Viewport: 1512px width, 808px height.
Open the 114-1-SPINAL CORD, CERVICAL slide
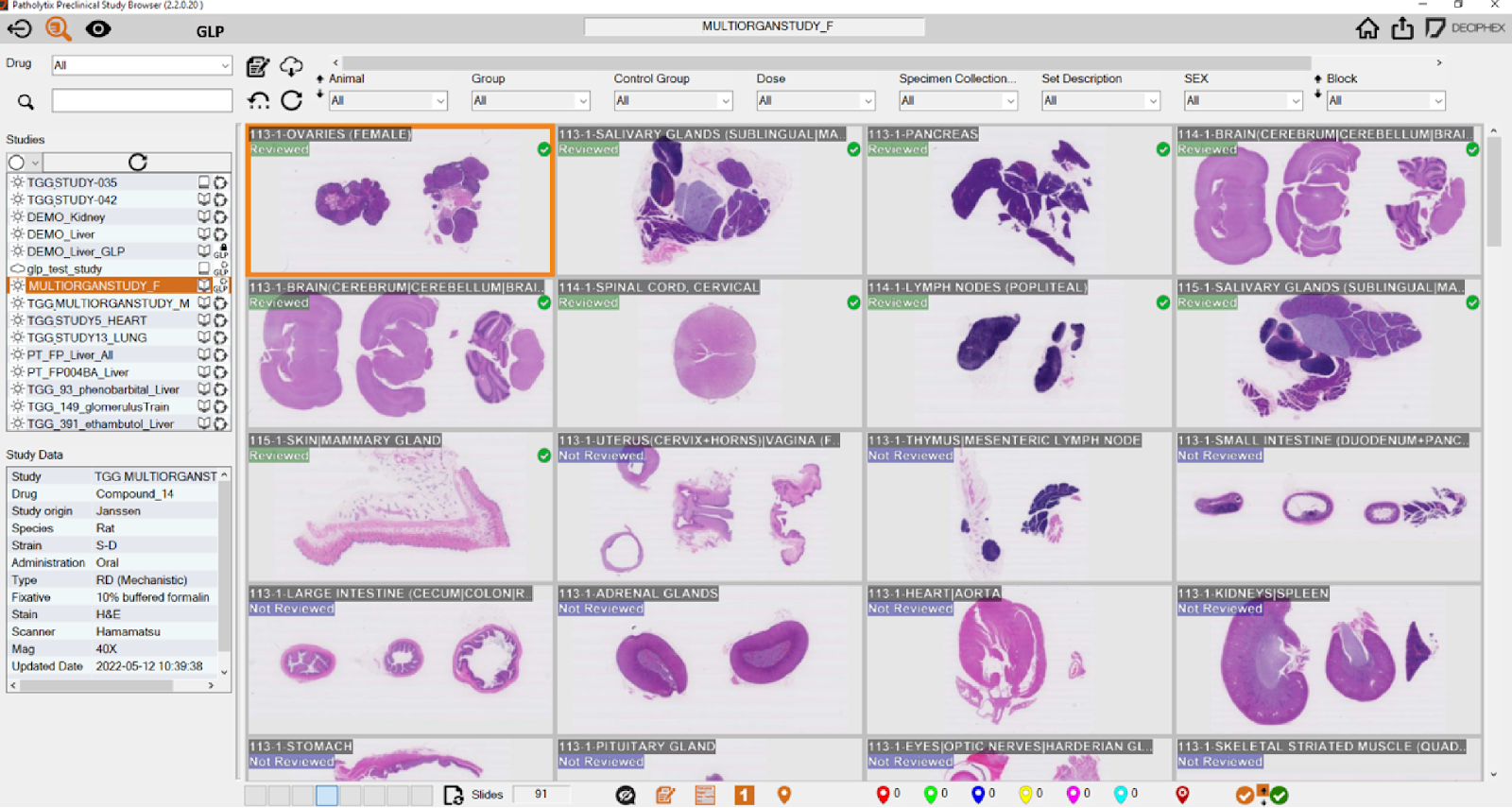[709, 353]
